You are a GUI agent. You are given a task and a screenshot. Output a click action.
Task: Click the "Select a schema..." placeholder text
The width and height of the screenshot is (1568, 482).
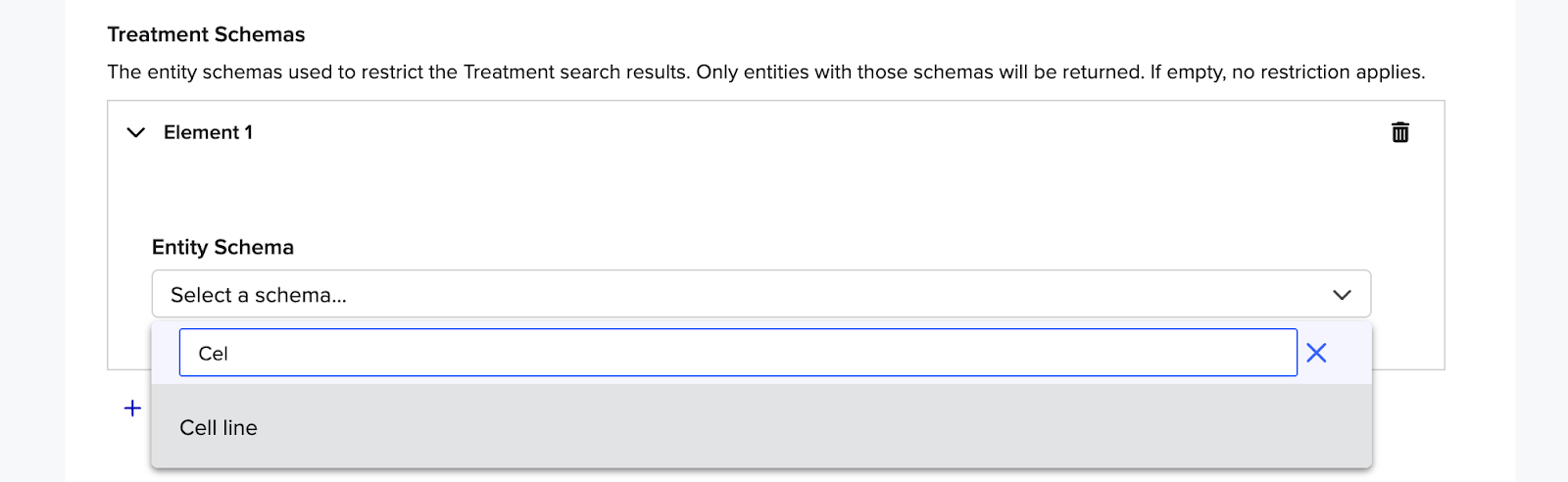click(259, 295)
